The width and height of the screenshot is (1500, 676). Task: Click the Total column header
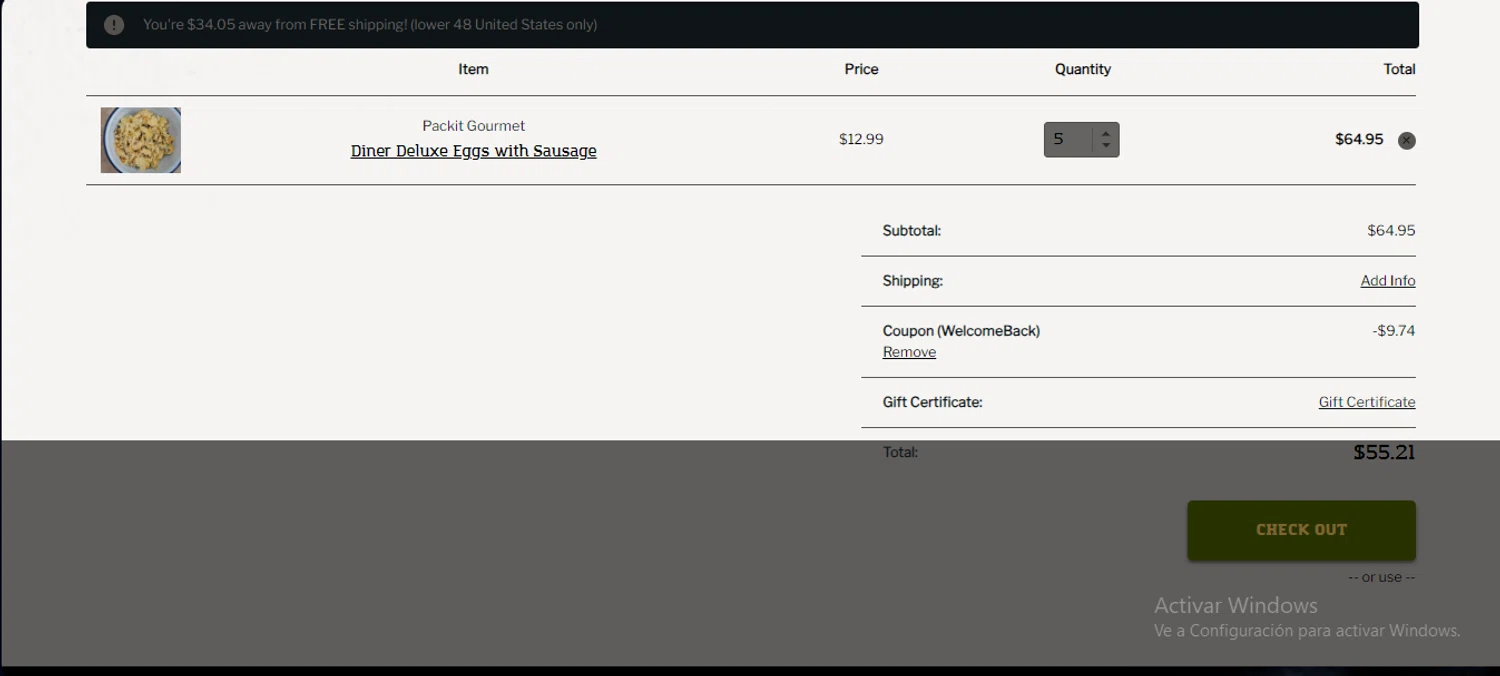1398,69
